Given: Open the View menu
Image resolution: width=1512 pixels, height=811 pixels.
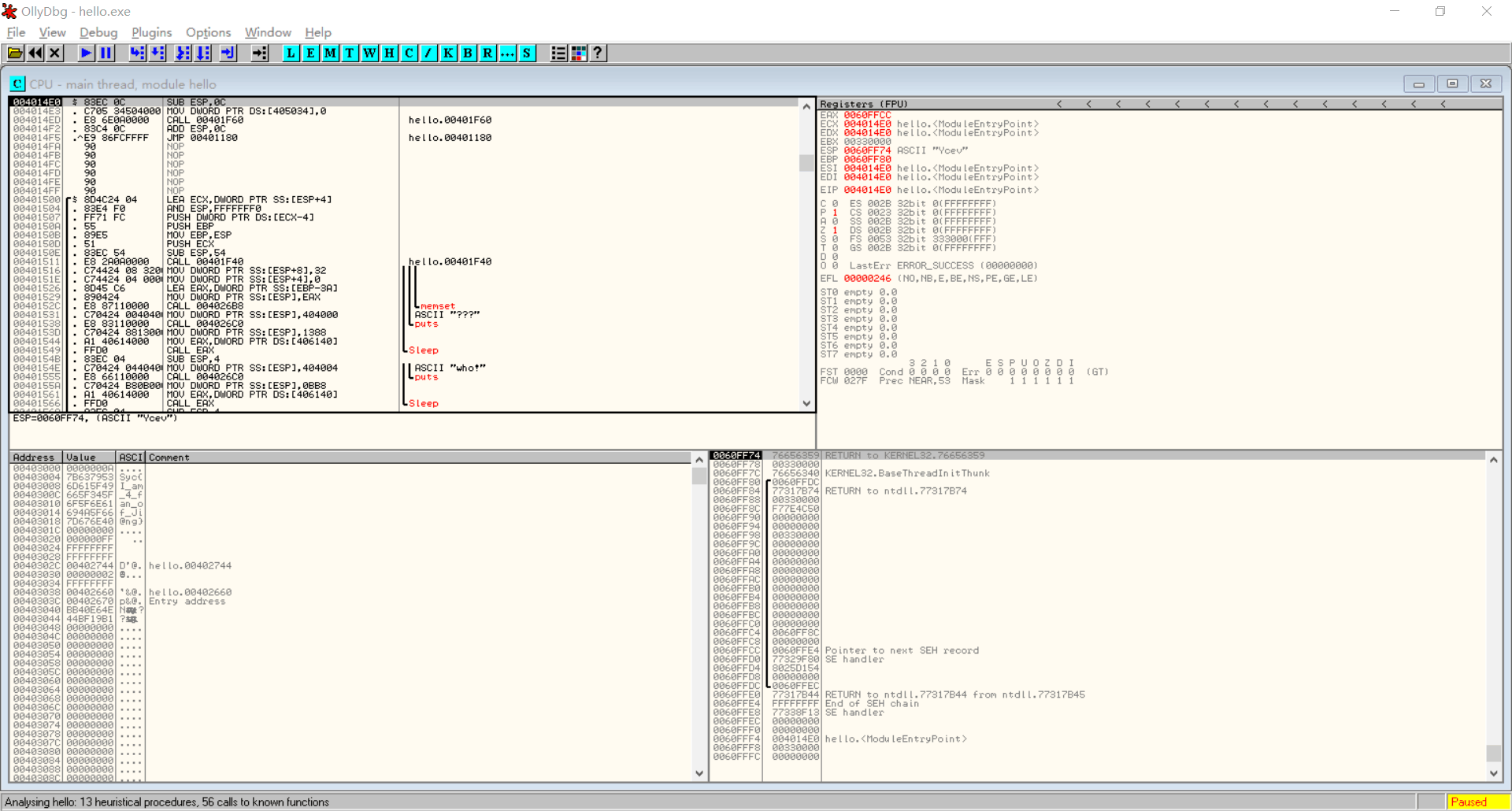Looking at the screenshot, I should (x=52, y=32).
